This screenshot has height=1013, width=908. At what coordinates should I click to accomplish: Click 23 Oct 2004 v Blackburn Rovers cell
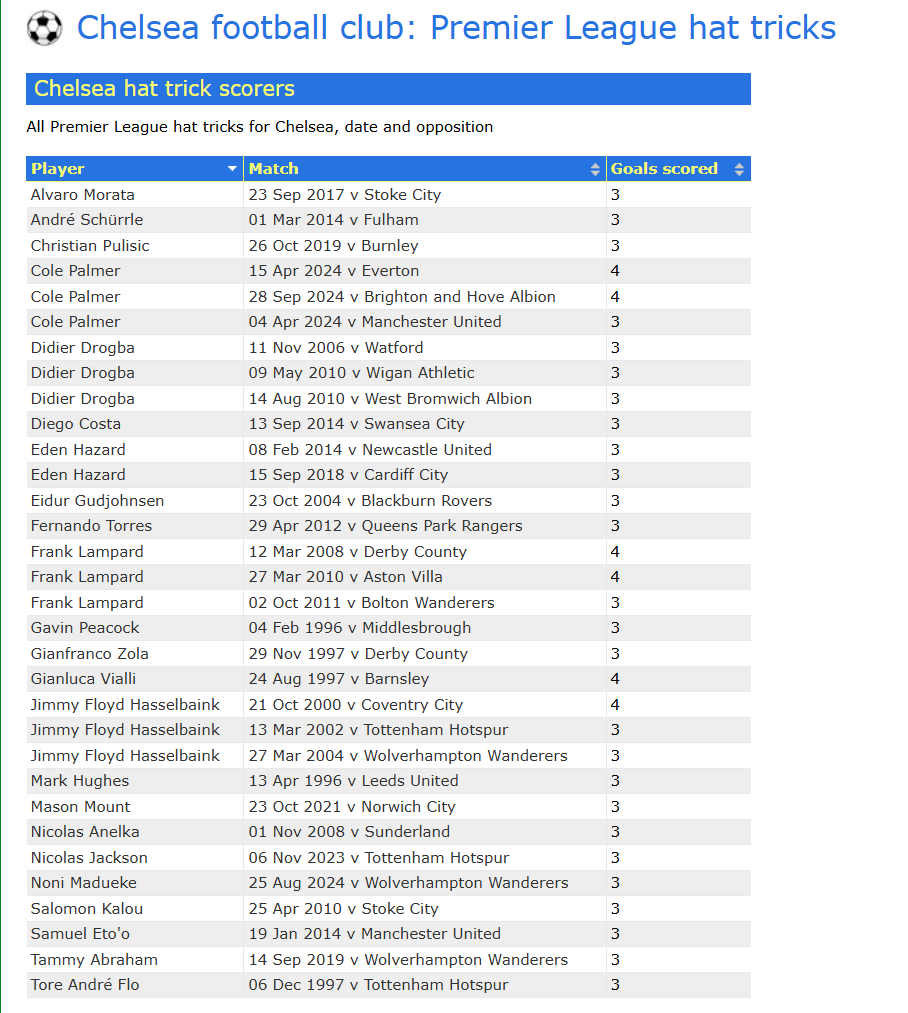tap(425, 501)
